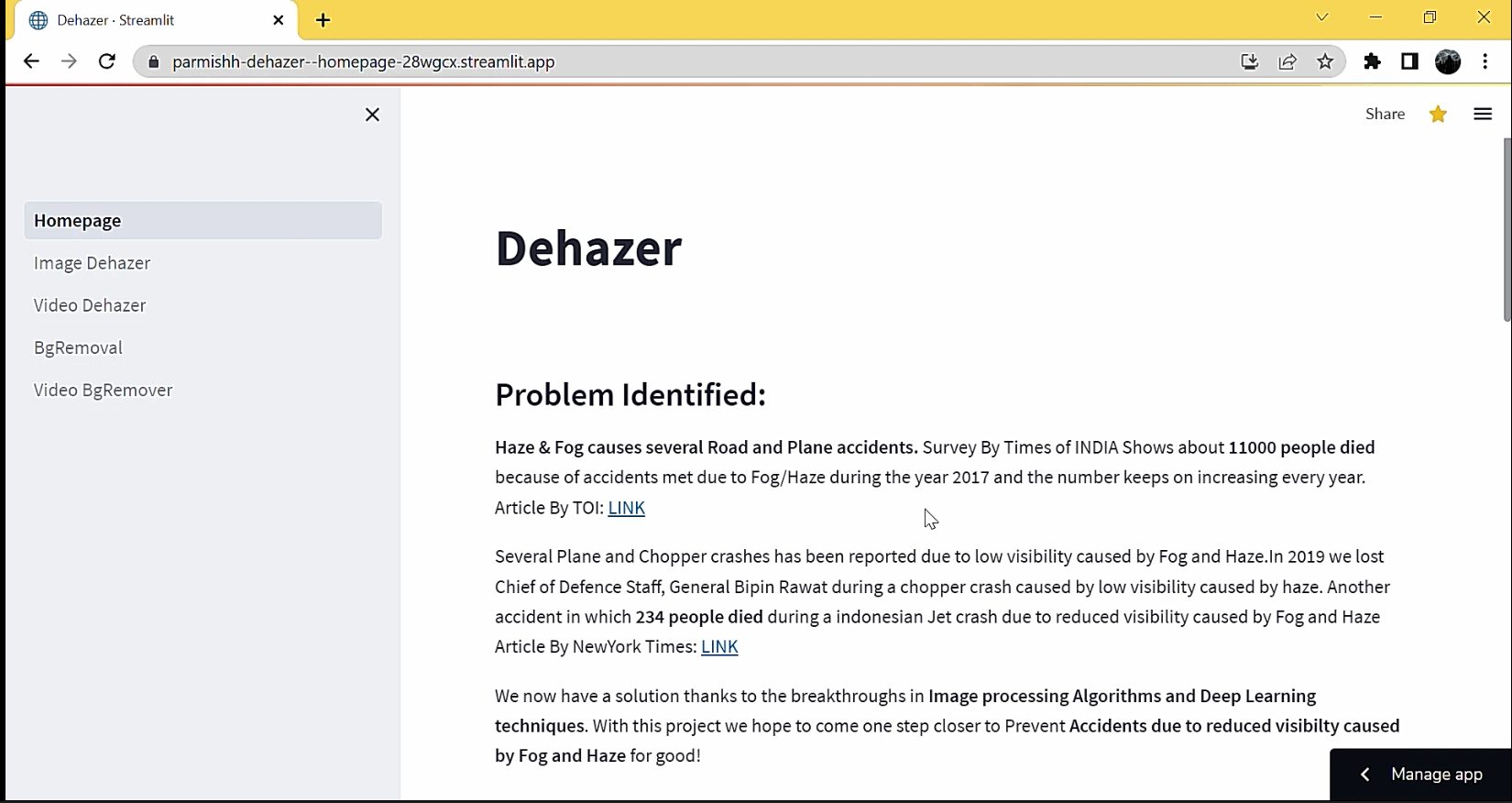Expand the tab search chevron

point(1321,16)
